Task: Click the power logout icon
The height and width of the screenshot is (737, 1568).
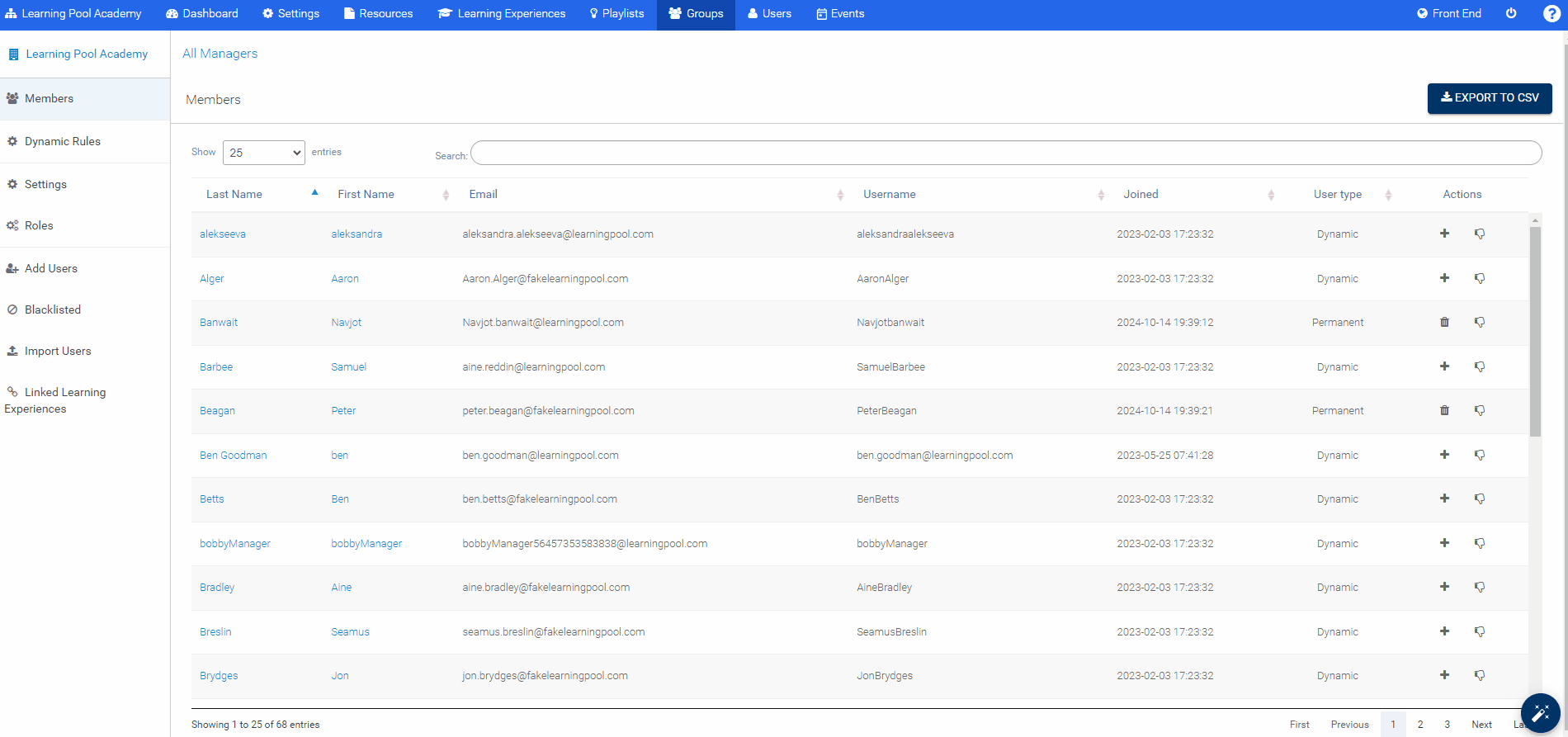Action: coord(1511,14)
